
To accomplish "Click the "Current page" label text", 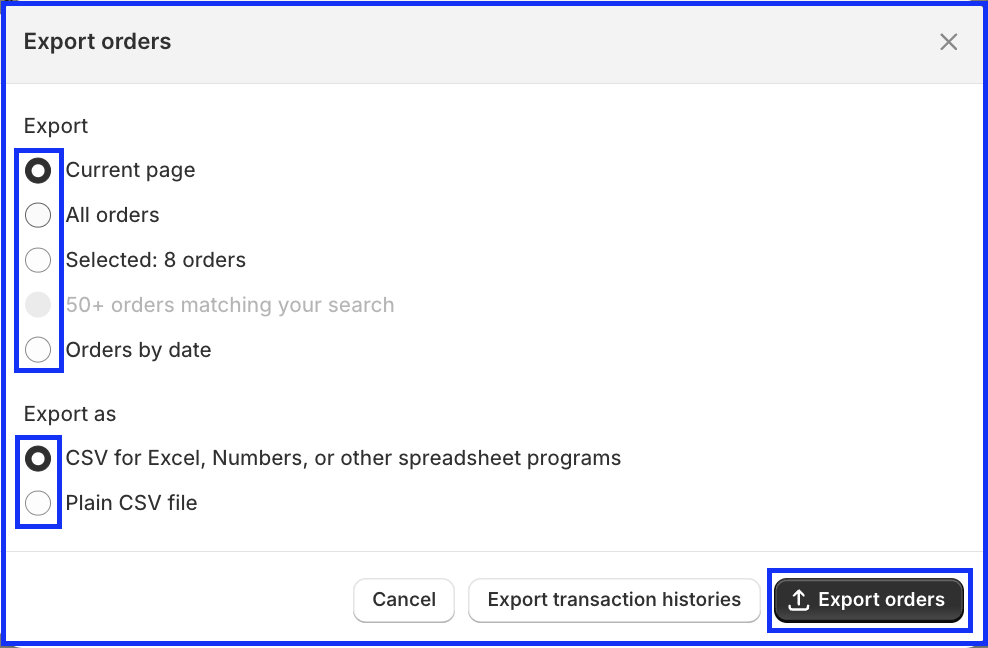I will pos(130,170).
